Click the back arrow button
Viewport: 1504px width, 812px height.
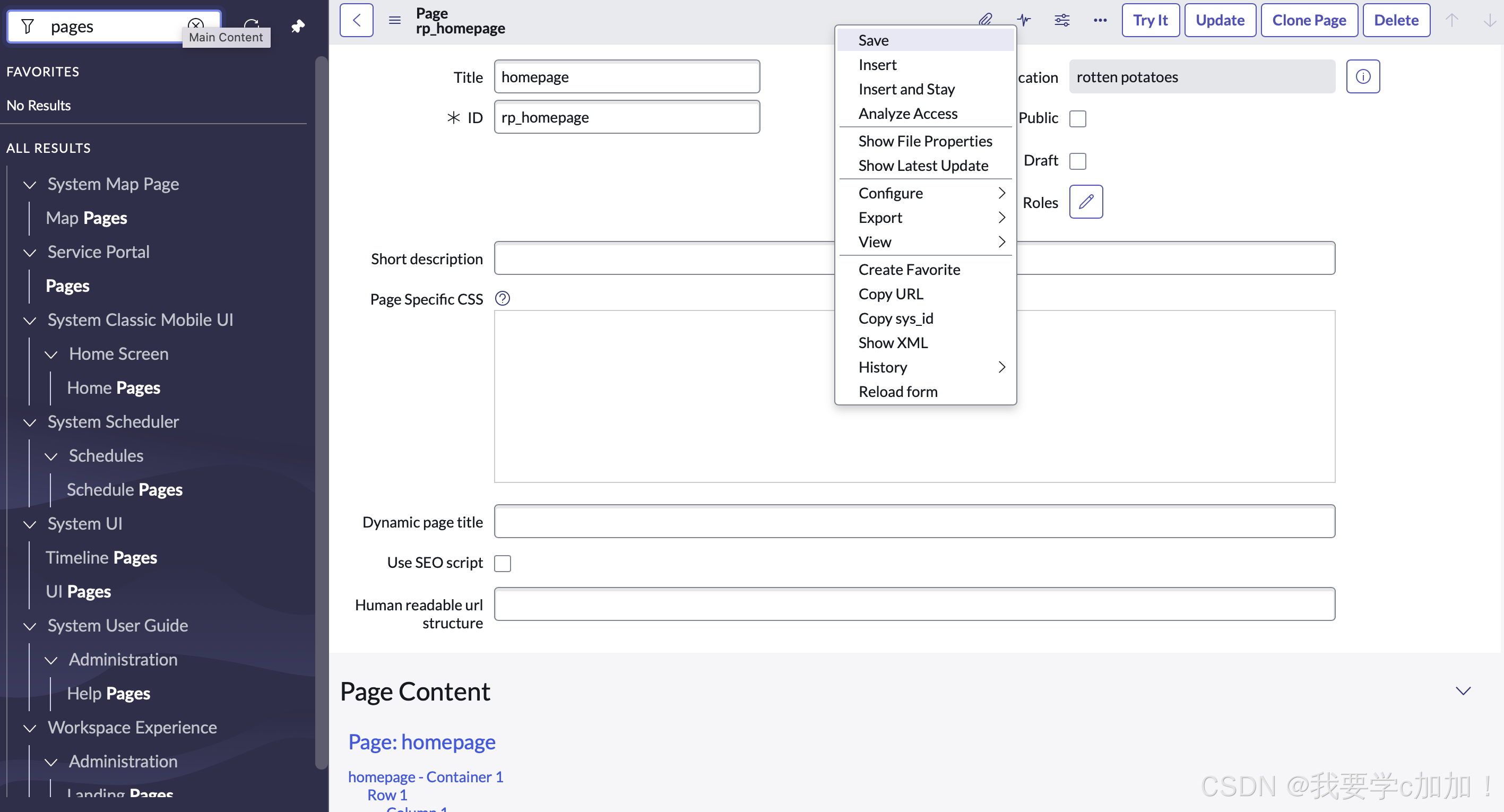tap(356, 20)
